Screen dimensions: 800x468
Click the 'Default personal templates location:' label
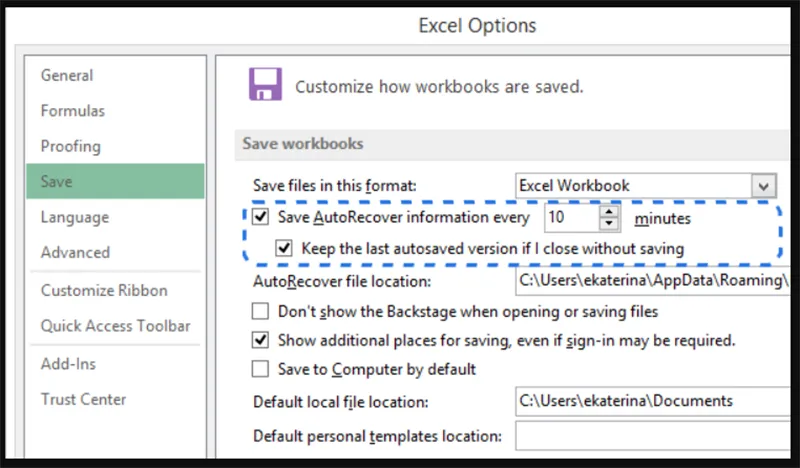pos(378,436)
